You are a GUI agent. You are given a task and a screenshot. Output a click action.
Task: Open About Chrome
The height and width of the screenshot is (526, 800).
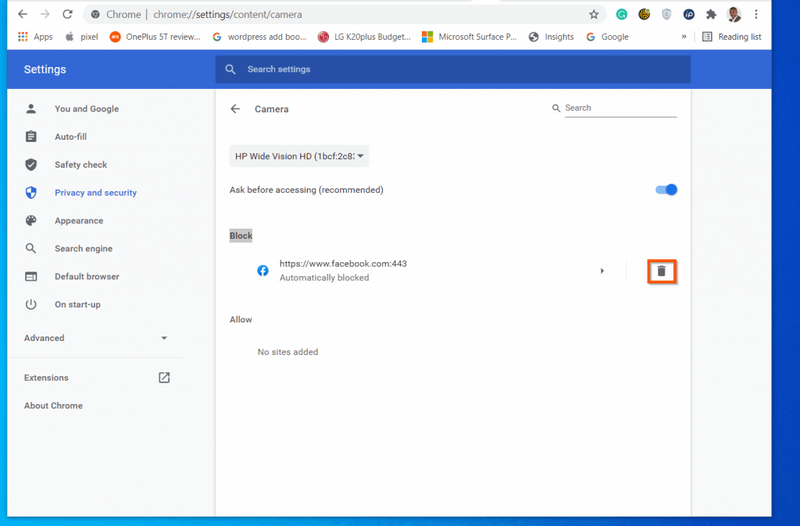pos(53,406)
